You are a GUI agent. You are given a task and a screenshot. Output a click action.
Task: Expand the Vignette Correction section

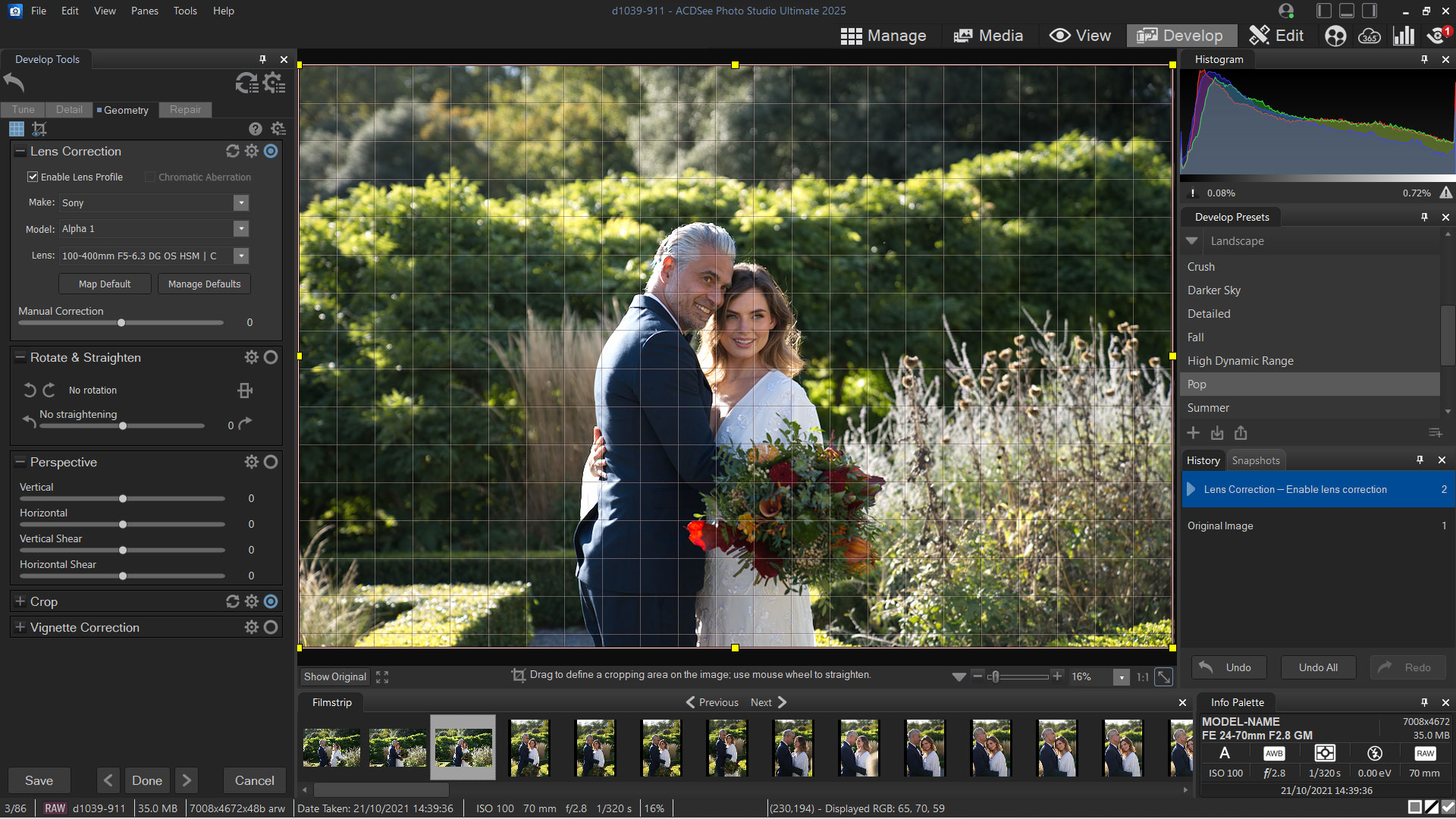19,627
